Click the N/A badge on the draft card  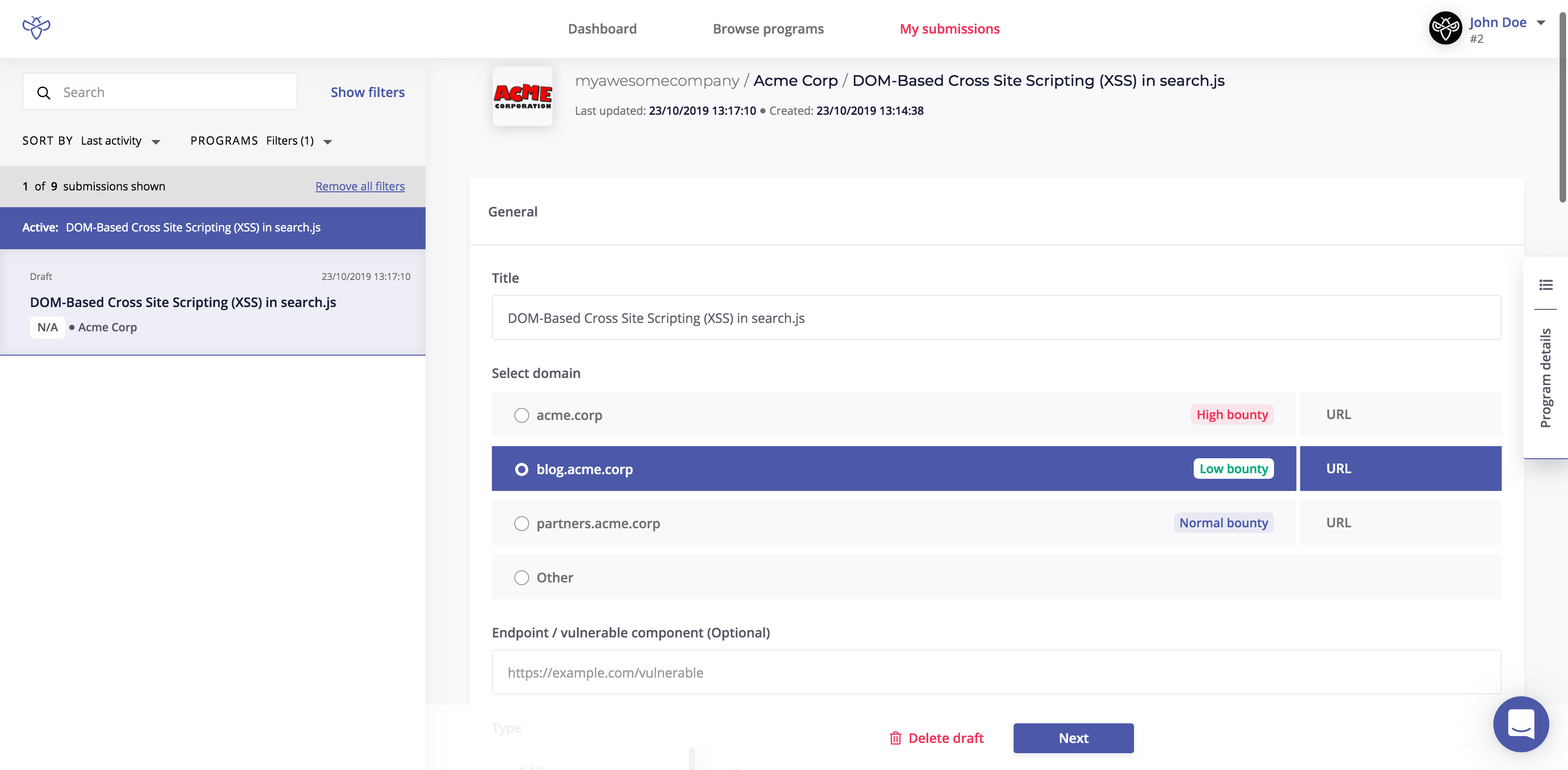[x=48, y=327]
